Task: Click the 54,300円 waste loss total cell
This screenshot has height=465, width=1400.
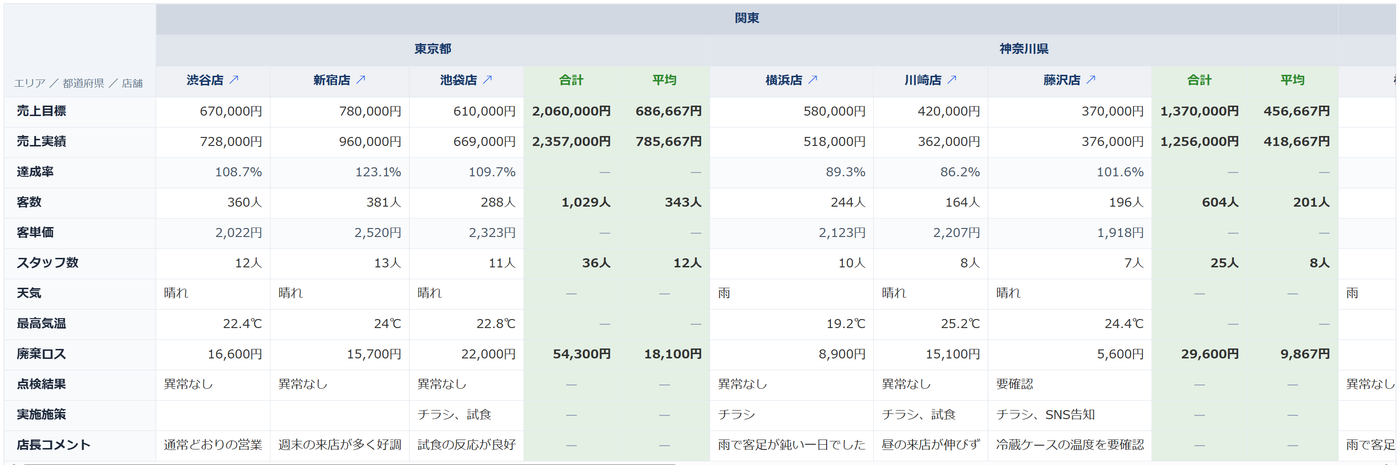Action: click(x=571, y=354)
